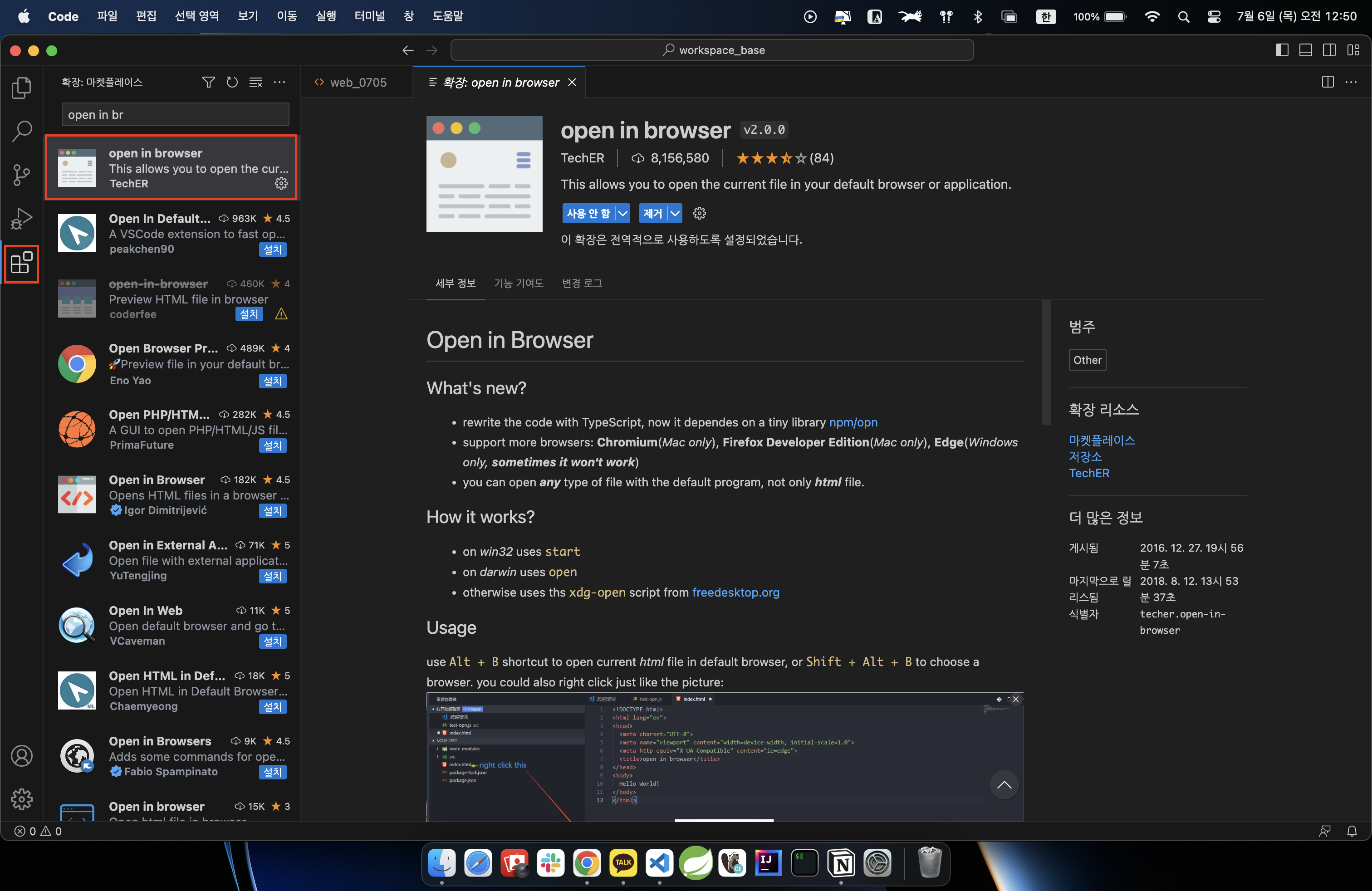Open the Run and Debug view
Screen dimensions: 1372x891
coord(21,218)
